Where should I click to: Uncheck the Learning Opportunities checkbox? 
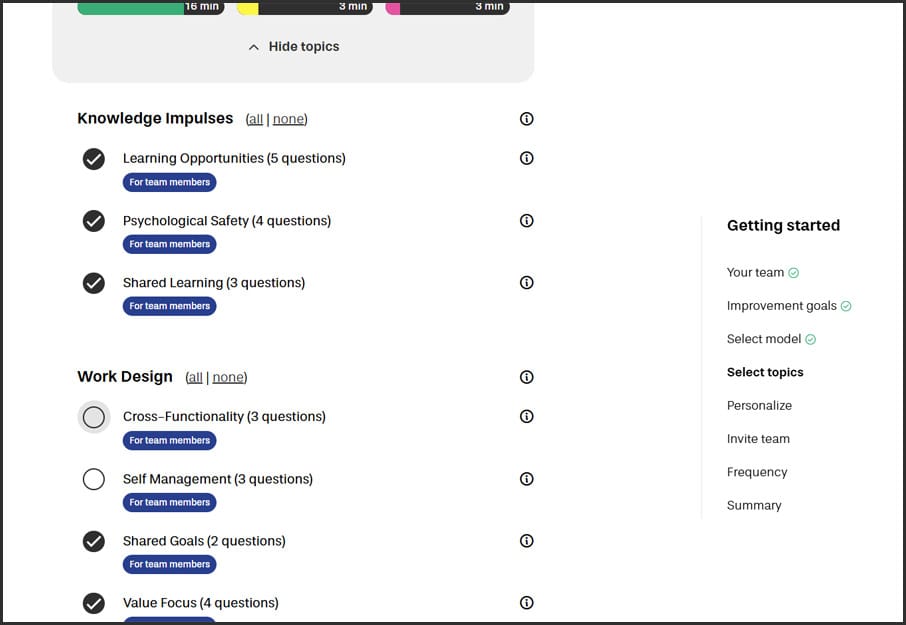pyautogui.click(x=94, y=159)
